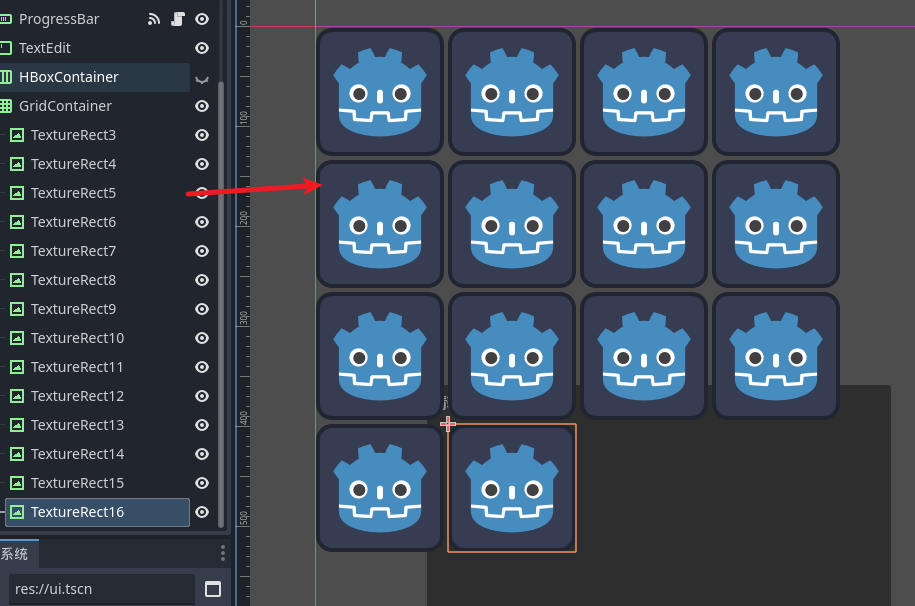915x606 pixels.
Task: Toggle the eye for TextureRect14
Action: tap(202, 454)
